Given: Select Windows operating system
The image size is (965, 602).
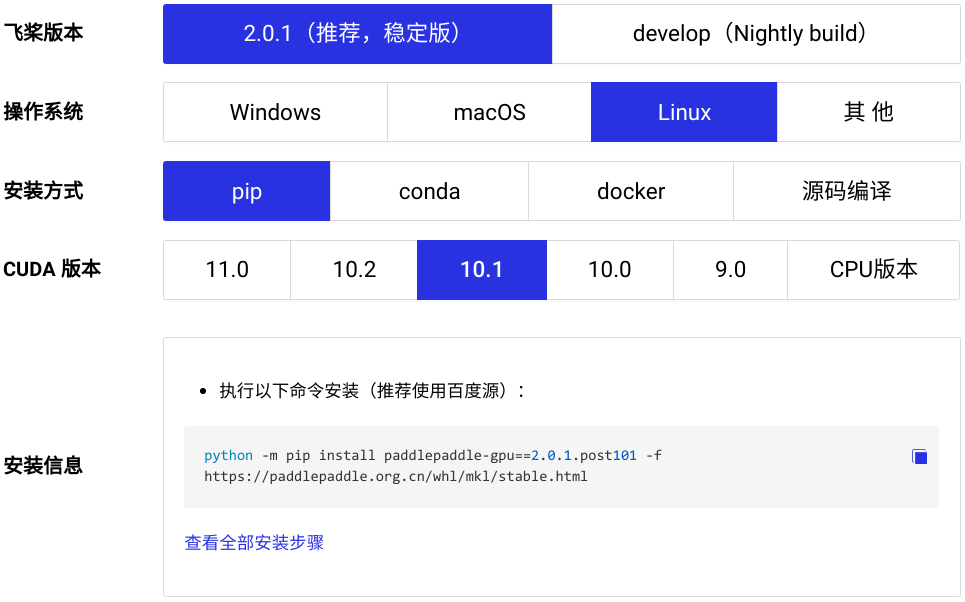Looking at the screenshot, I should click(275, 112).
